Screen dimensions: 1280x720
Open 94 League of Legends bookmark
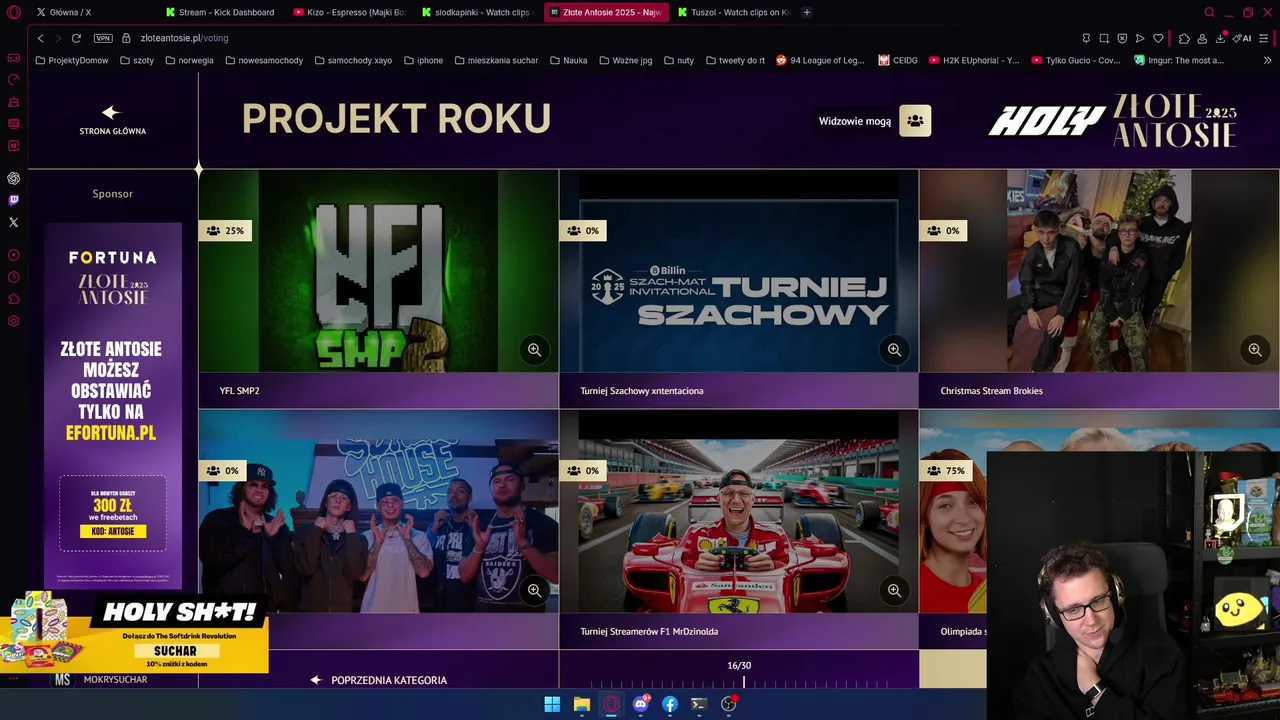820,60
